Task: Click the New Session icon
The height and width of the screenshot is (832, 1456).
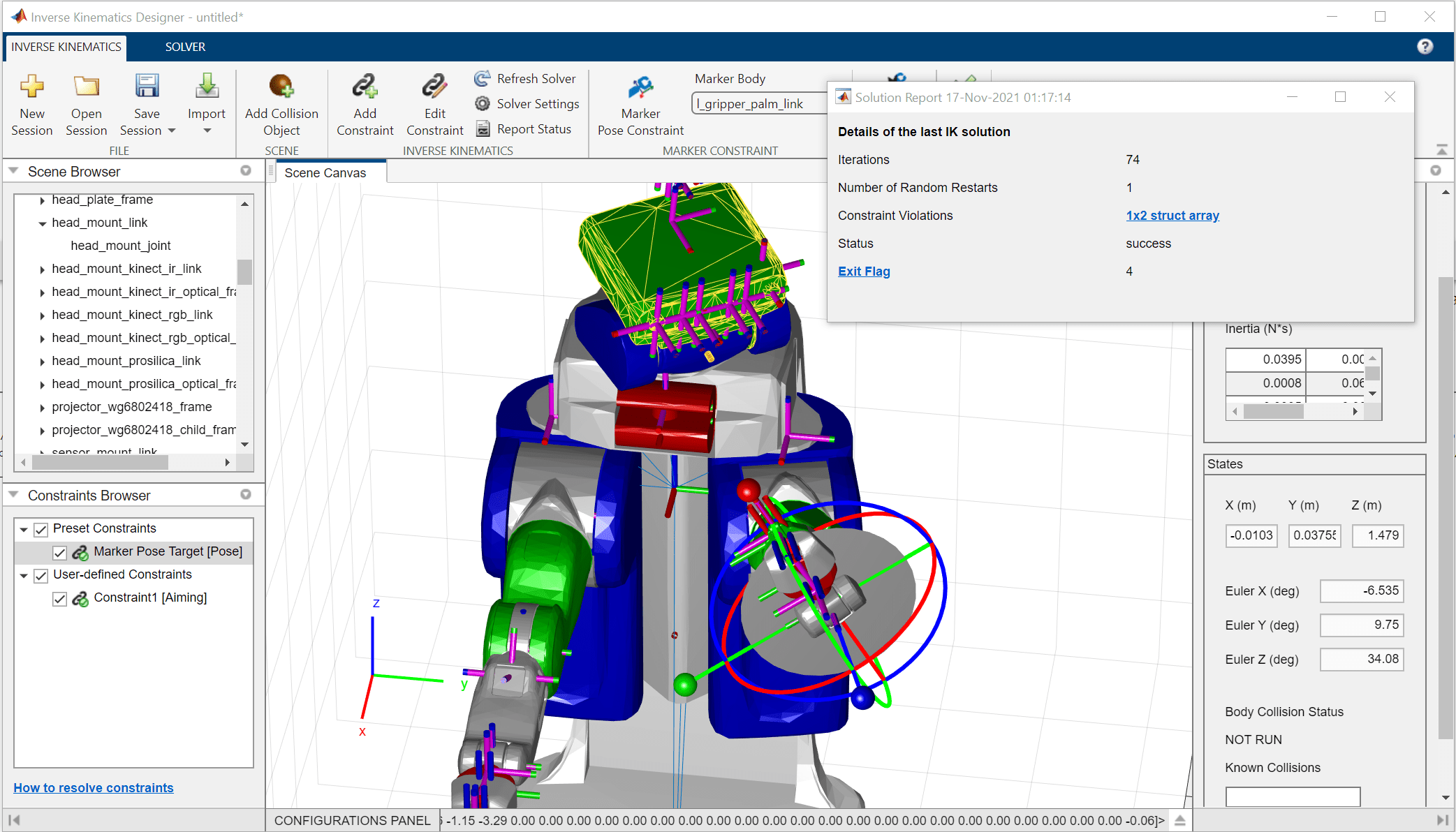Action: [31, 87]
